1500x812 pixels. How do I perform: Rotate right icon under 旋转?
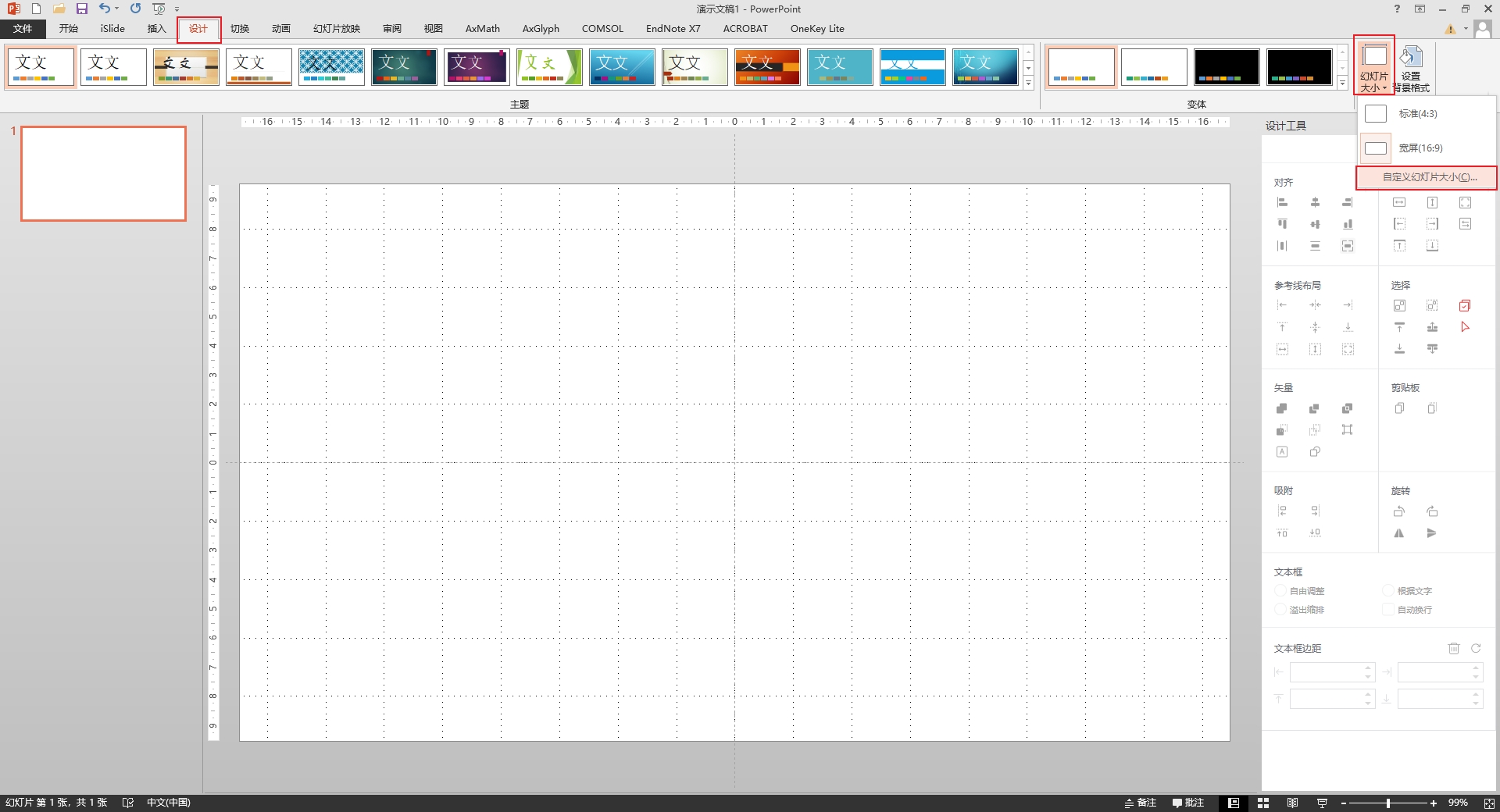click(x=1432, y=511)
